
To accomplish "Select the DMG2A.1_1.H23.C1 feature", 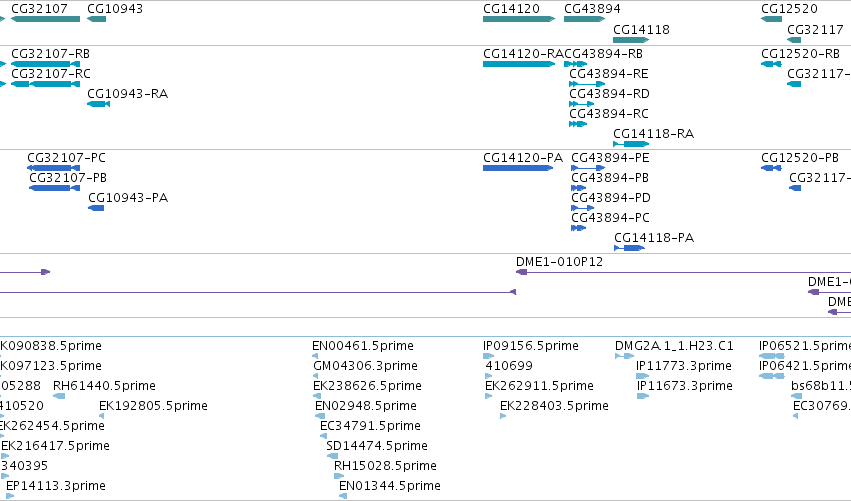I will 624,356.
